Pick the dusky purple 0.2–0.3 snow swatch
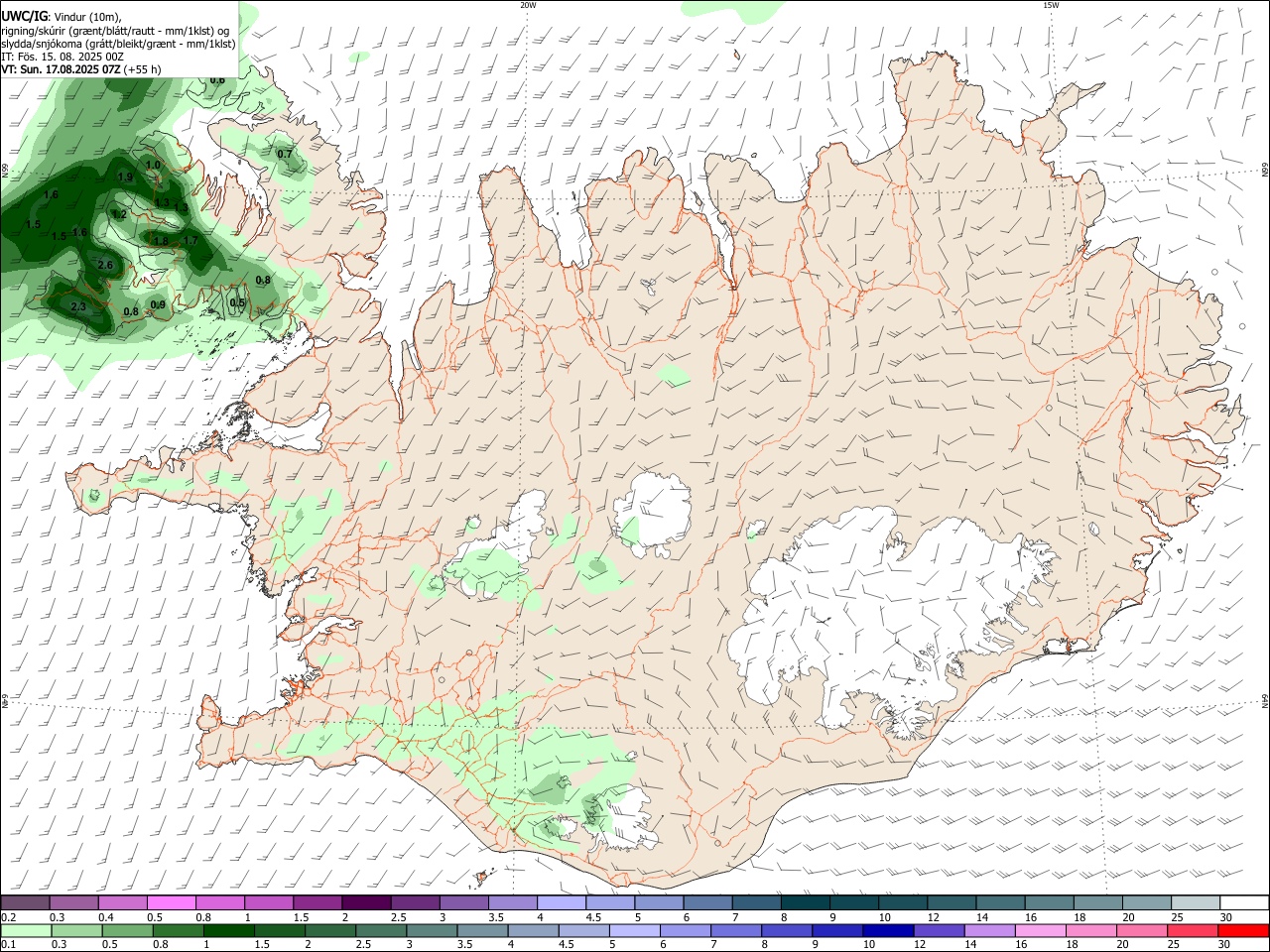Viewport: 1270px width, 952px height. (24, 902)
